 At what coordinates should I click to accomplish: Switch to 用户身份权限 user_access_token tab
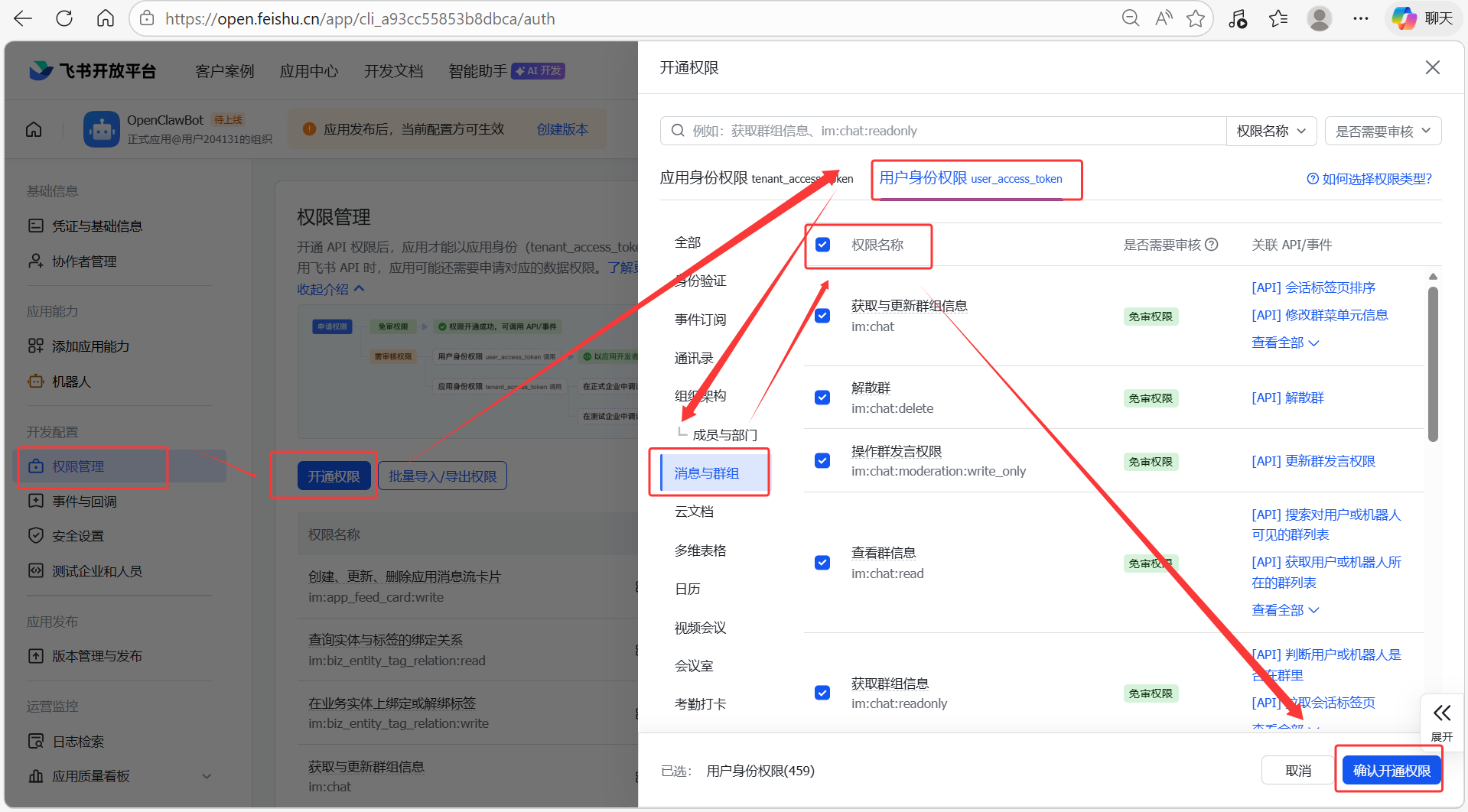[970, 178]
